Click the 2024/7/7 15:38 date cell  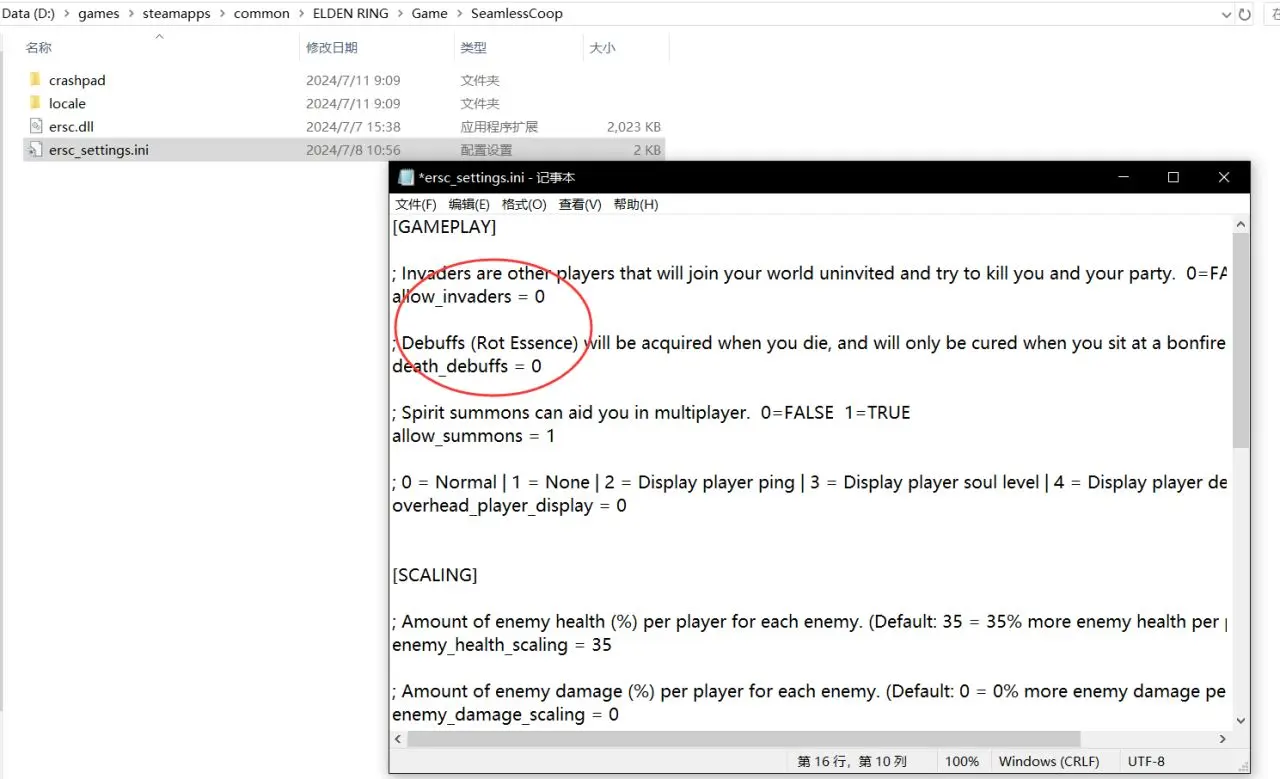coord(353,127)
